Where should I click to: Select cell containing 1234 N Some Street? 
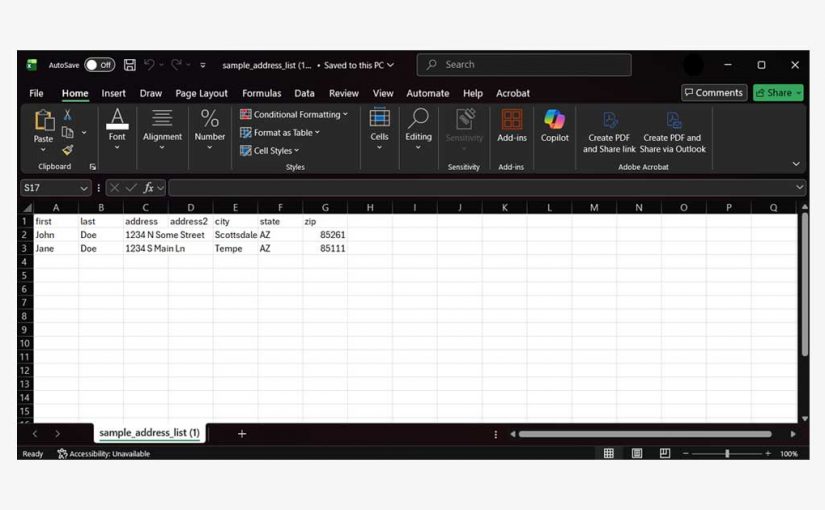click(146, 235)
